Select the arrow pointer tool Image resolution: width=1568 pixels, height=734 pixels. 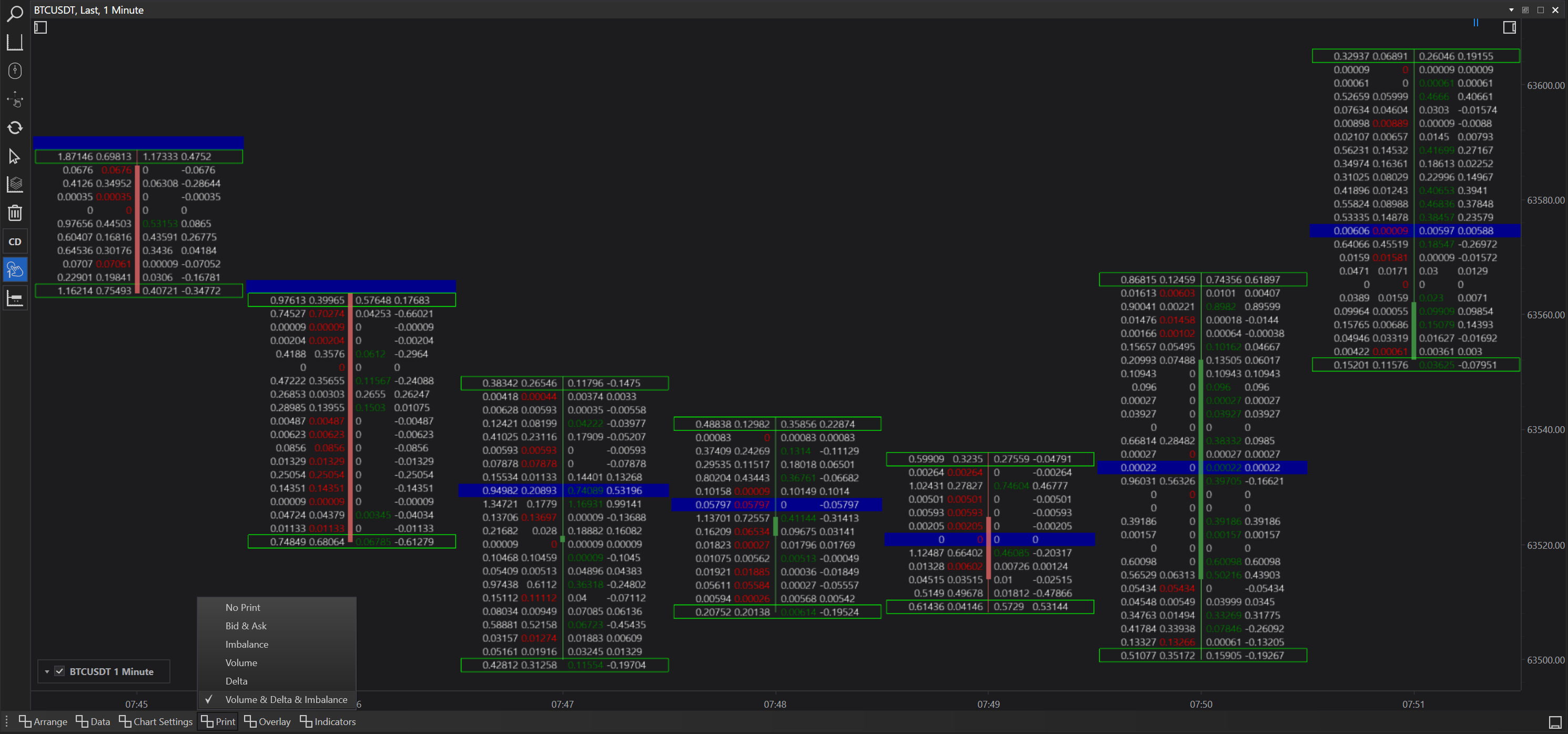[15, 157]
